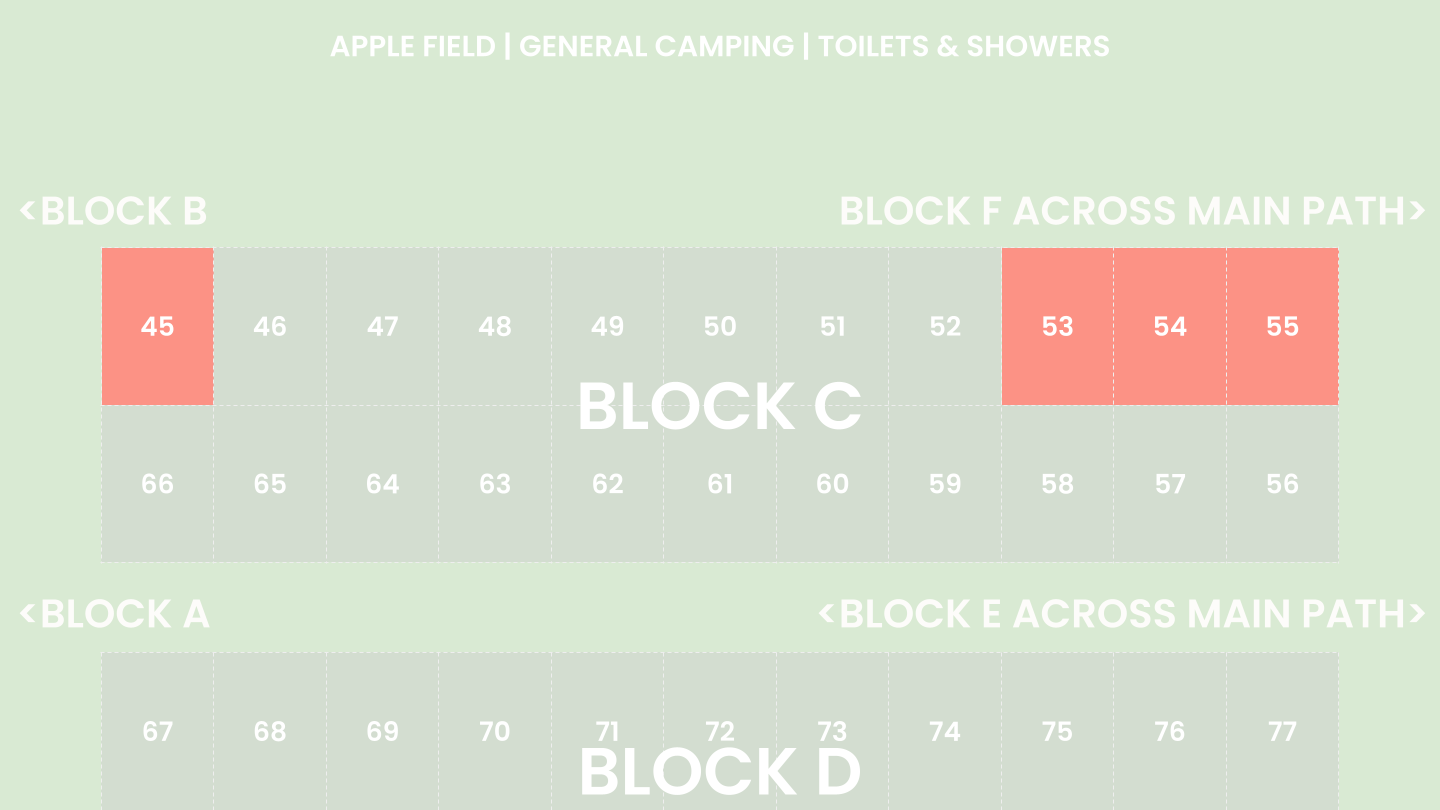Image resolution: width=1440 pixels, height=810 pixels.
Task: Go to Block B via left arrow label
Action: coord(113,211)
